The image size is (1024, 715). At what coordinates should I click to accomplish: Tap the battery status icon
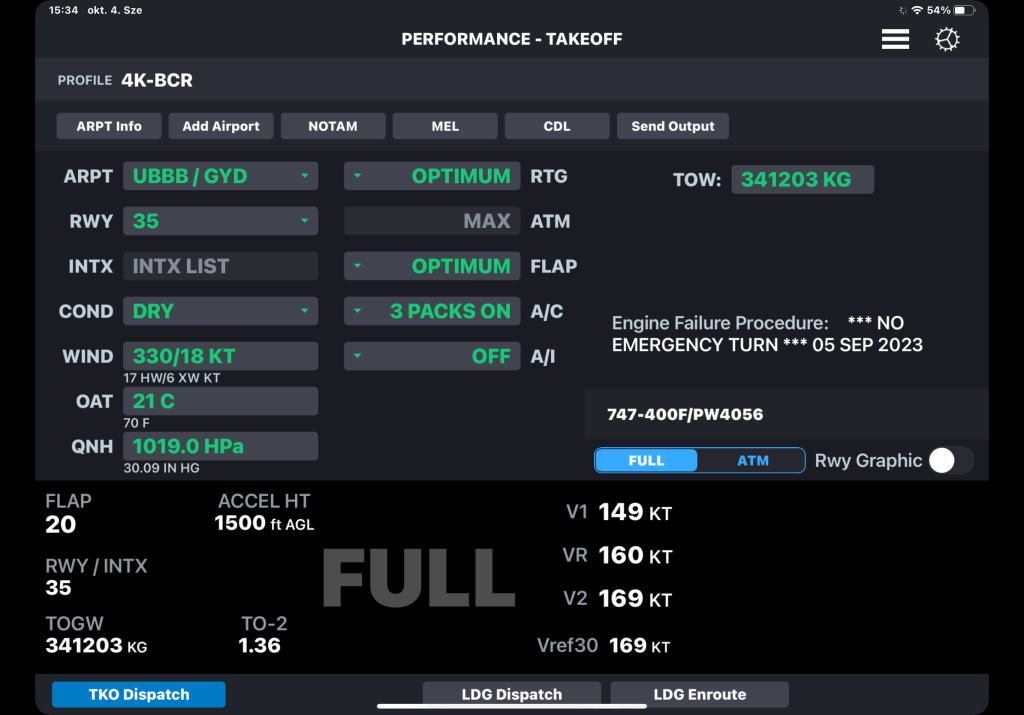coord(962,10)
